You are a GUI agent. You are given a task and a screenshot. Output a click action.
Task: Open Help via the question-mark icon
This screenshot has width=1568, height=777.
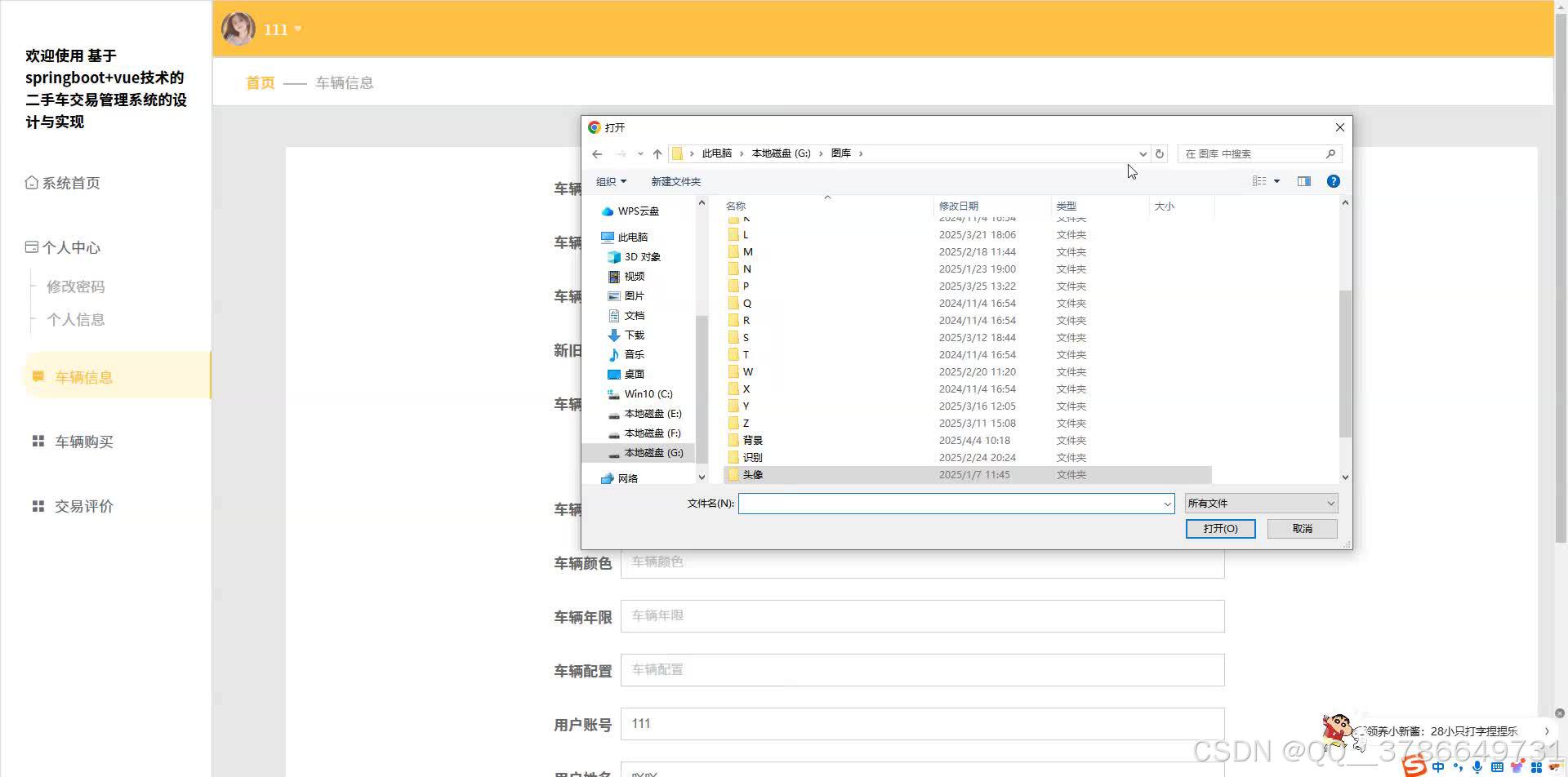(1333, 180)
